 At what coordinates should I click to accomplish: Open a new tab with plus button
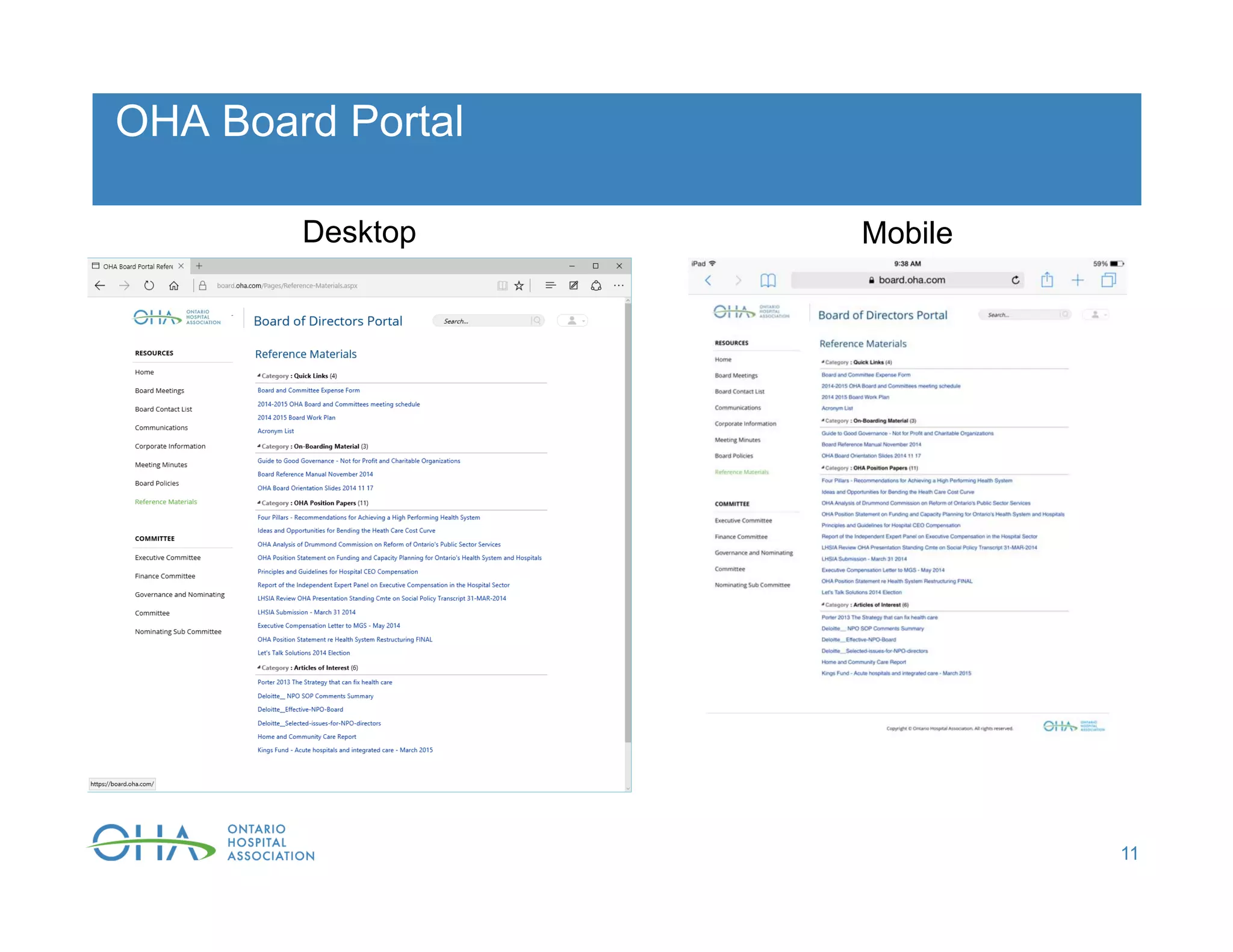point(199,266)
